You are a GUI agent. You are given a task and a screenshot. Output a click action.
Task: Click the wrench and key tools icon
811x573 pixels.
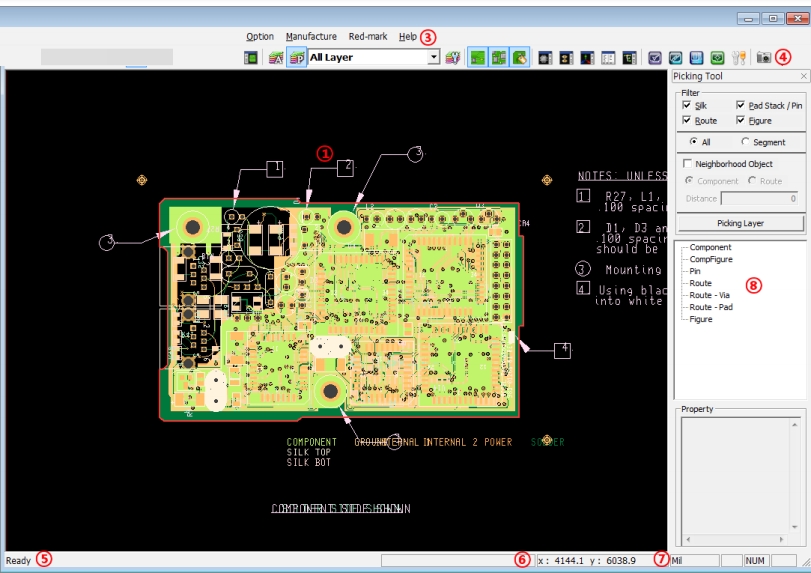[x=740, y=58]
